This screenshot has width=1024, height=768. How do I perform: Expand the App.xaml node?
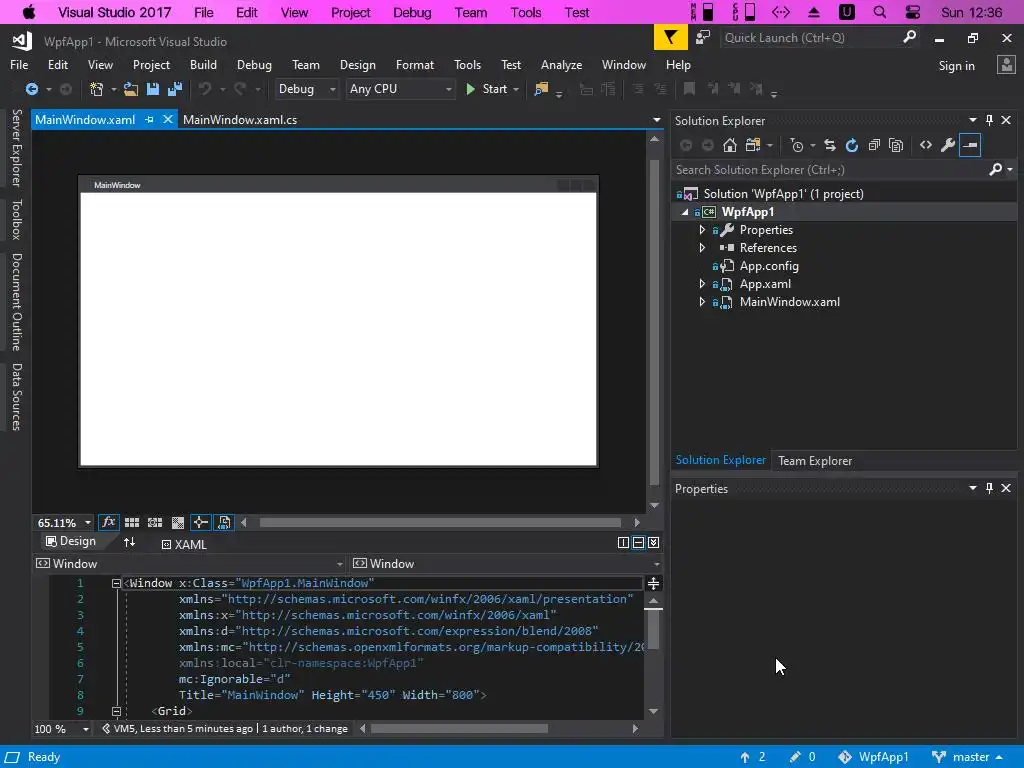click(x=702, y=284)
